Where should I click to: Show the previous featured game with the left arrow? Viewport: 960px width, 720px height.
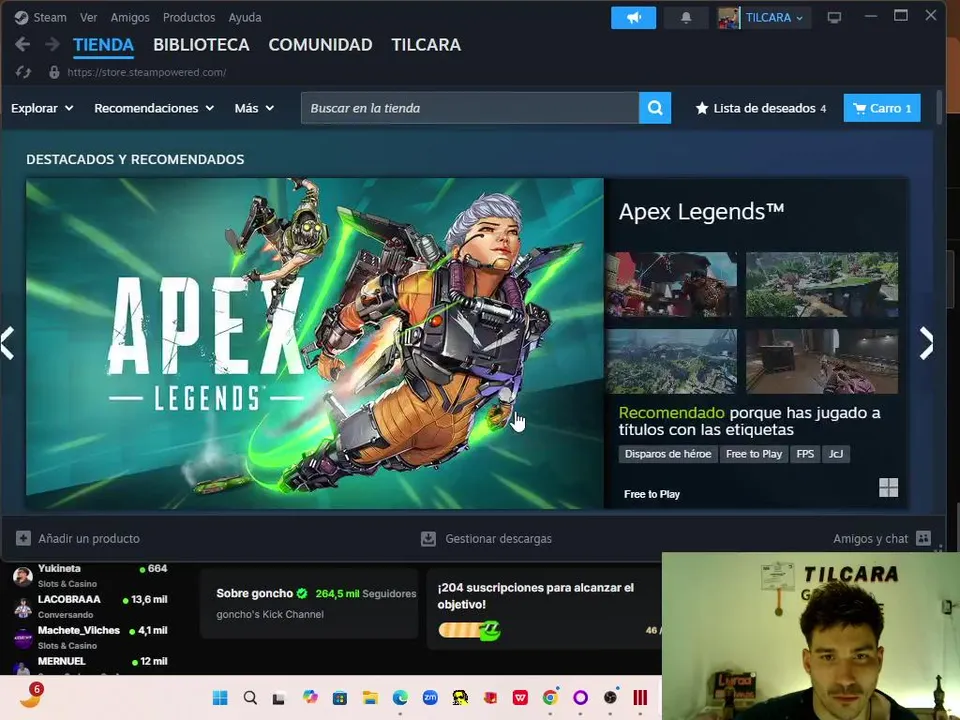tap(7, 343)
